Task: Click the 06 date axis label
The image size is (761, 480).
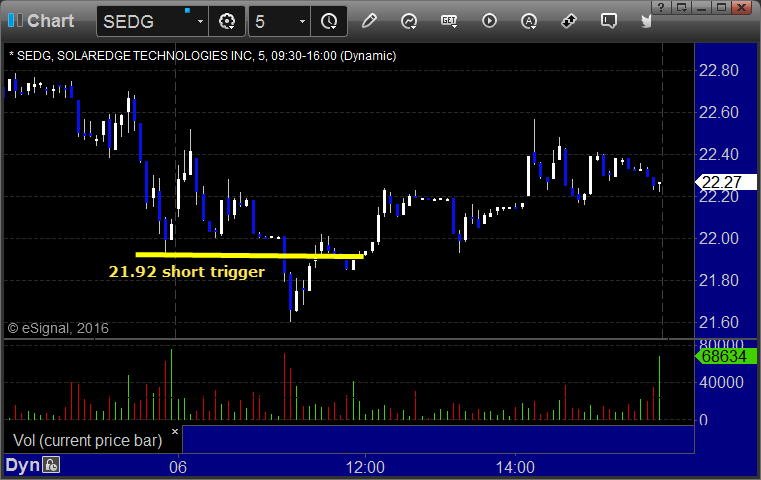Action: click(x=178, y=467)
